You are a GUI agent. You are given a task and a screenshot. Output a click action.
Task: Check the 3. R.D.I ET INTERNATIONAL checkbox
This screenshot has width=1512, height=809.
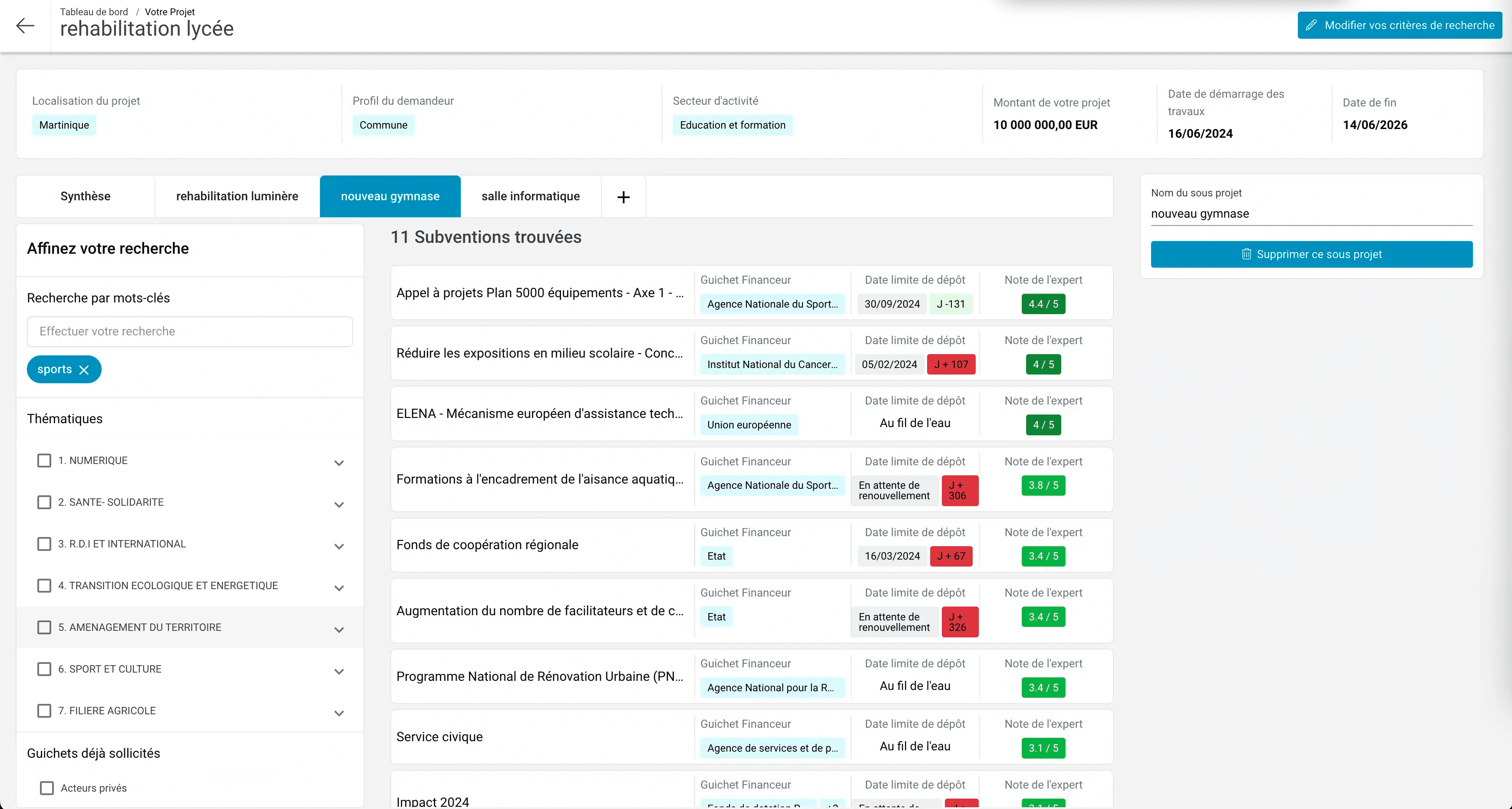point(44,544)
